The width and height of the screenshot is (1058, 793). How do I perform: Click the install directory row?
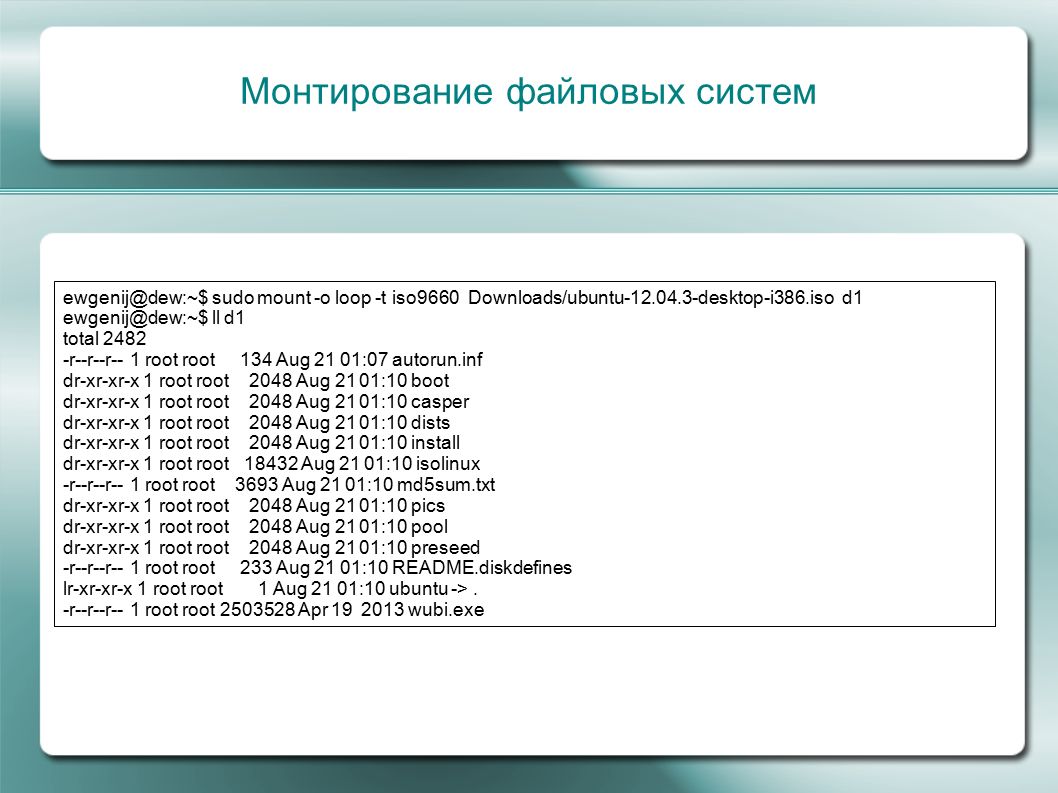point(262,443)
